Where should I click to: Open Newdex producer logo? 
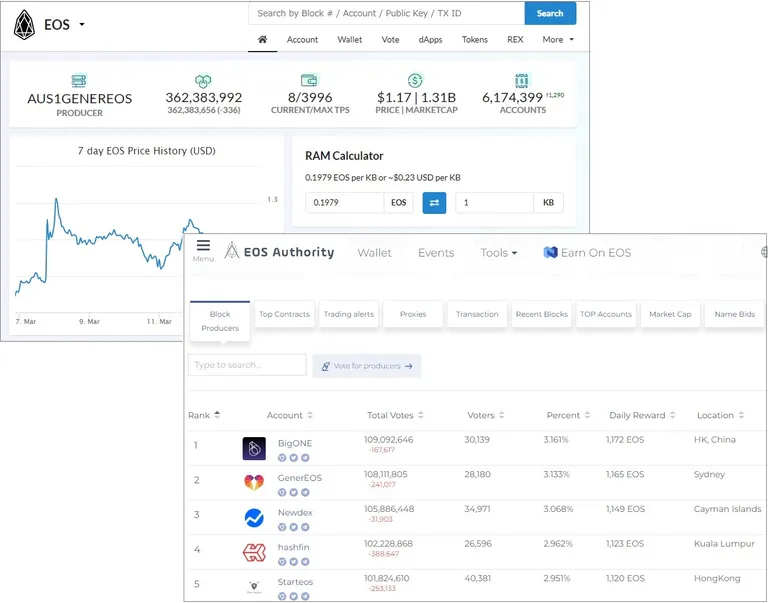pos(254,517)
